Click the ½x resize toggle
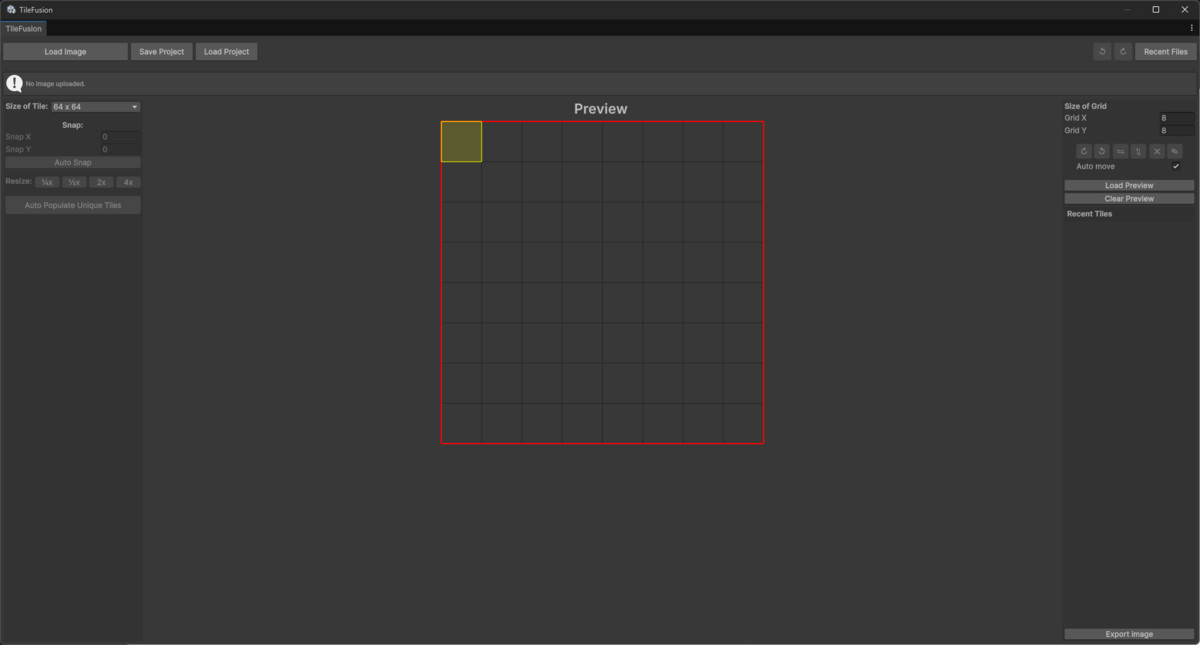Image resolution: width=1200 pixels, height=645 pixels. (73, 182)
